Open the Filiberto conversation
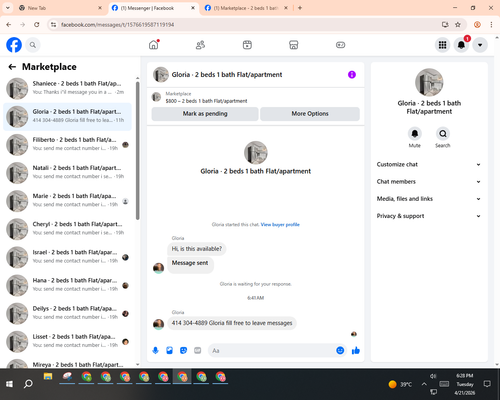Image resolution: width=500 pixels, height=400 pixels. click(67, 145)
